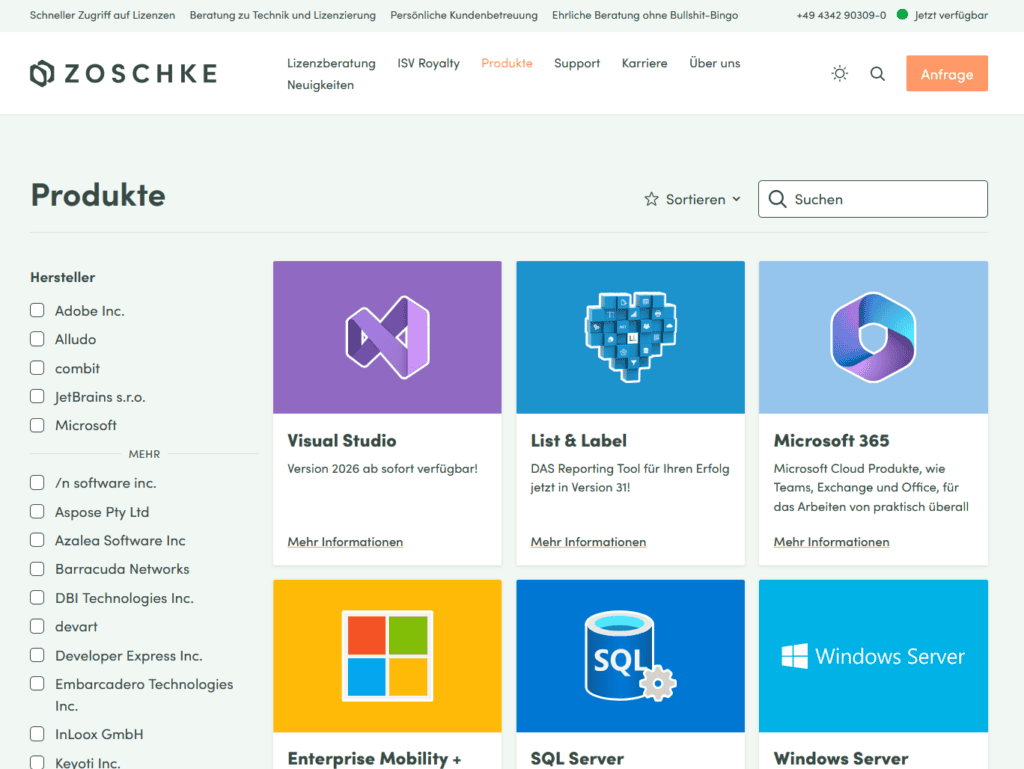Click the Visual Studio card title

tap(342, 441)
